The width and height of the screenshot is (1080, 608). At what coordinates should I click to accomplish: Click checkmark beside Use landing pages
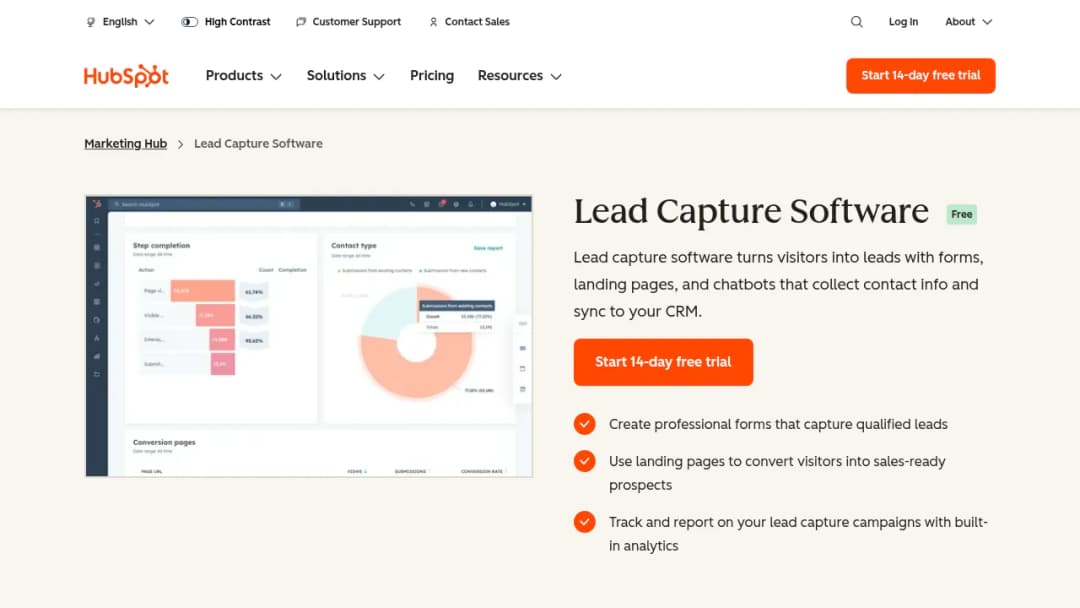pos(585,461)
